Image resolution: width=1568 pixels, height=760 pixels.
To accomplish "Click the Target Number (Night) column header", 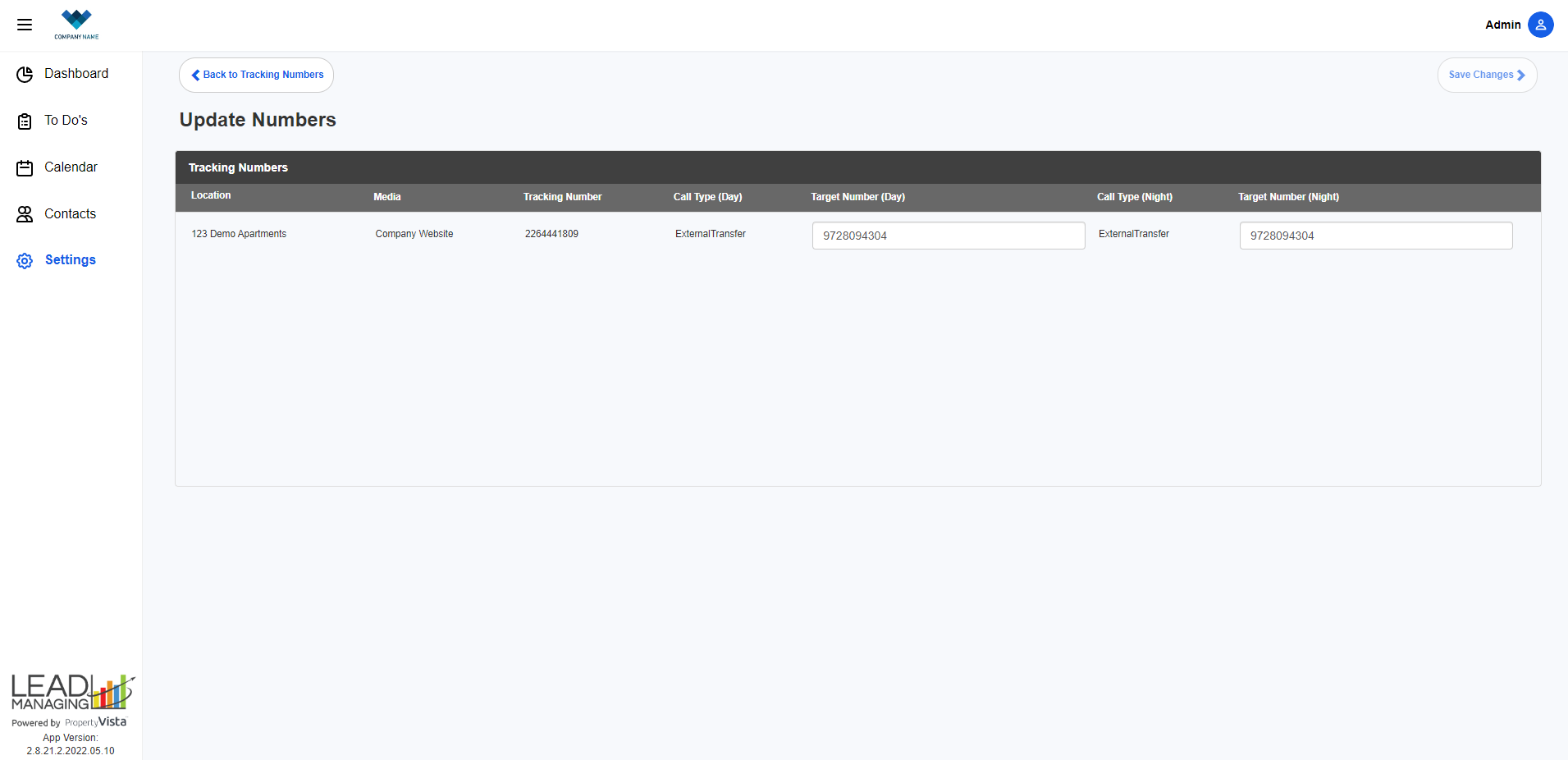I will tap(1288, 197).
